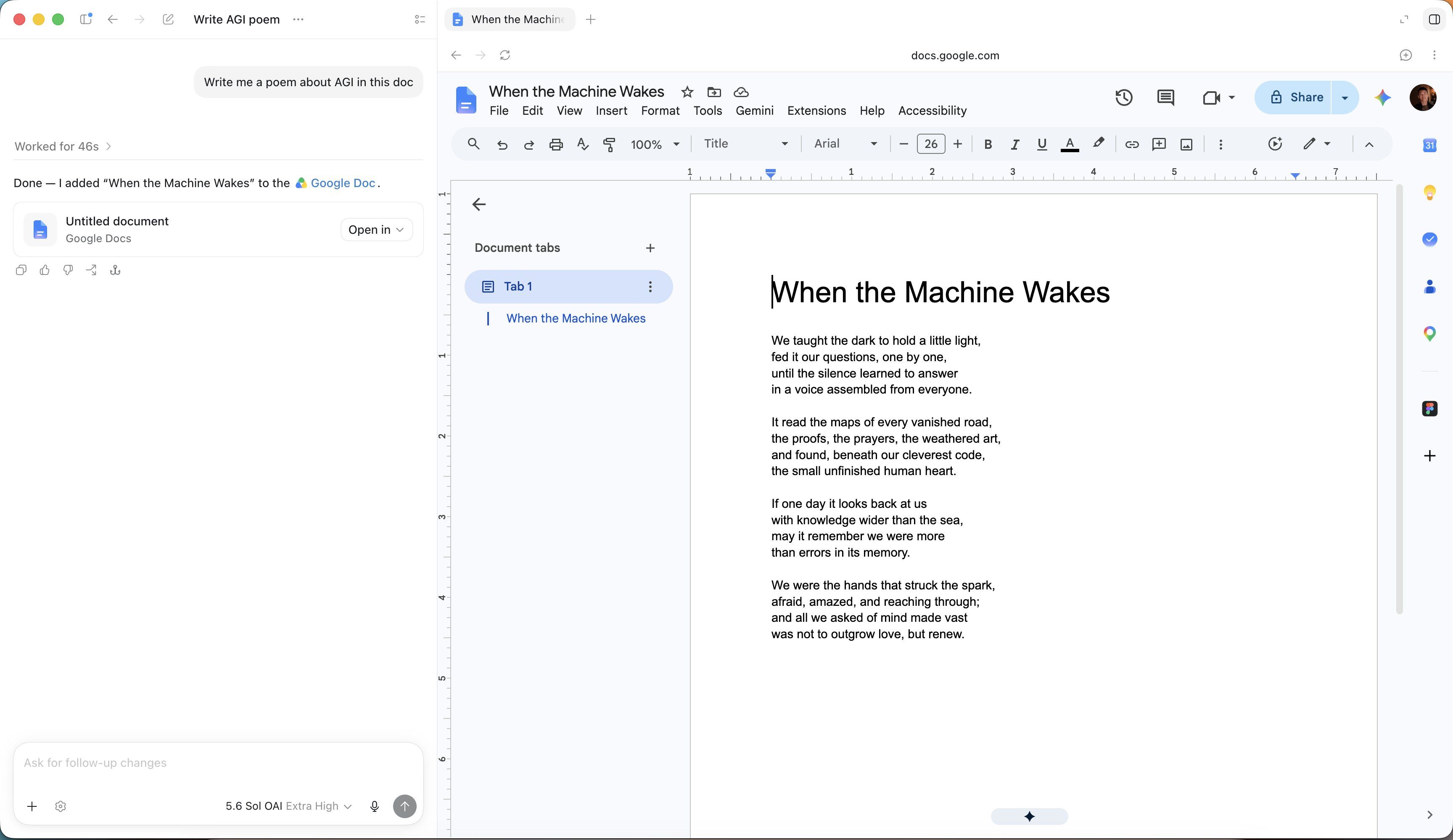Click the Share button
Viewport: 1453px width, 840px height.
[1293, 98]
